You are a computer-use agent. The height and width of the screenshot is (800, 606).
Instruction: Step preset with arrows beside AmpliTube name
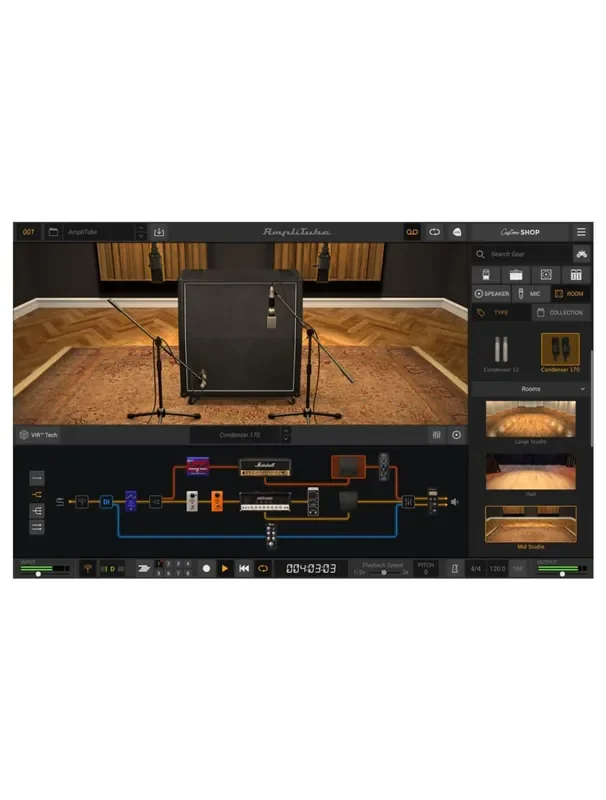pos(141,232)
